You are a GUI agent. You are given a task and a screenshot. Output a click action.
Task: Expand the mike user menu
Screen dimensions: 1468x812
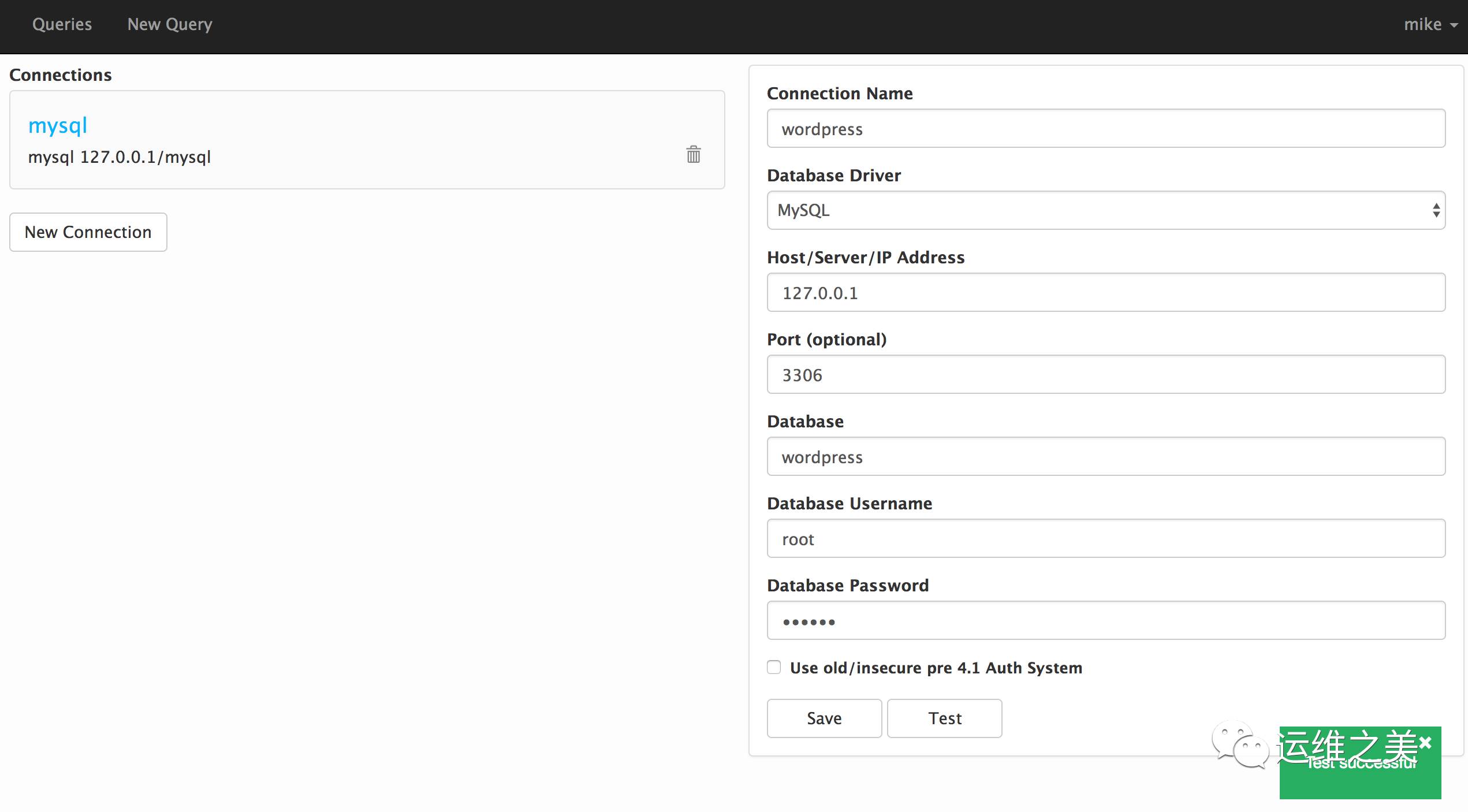(x=1430, y=24)
